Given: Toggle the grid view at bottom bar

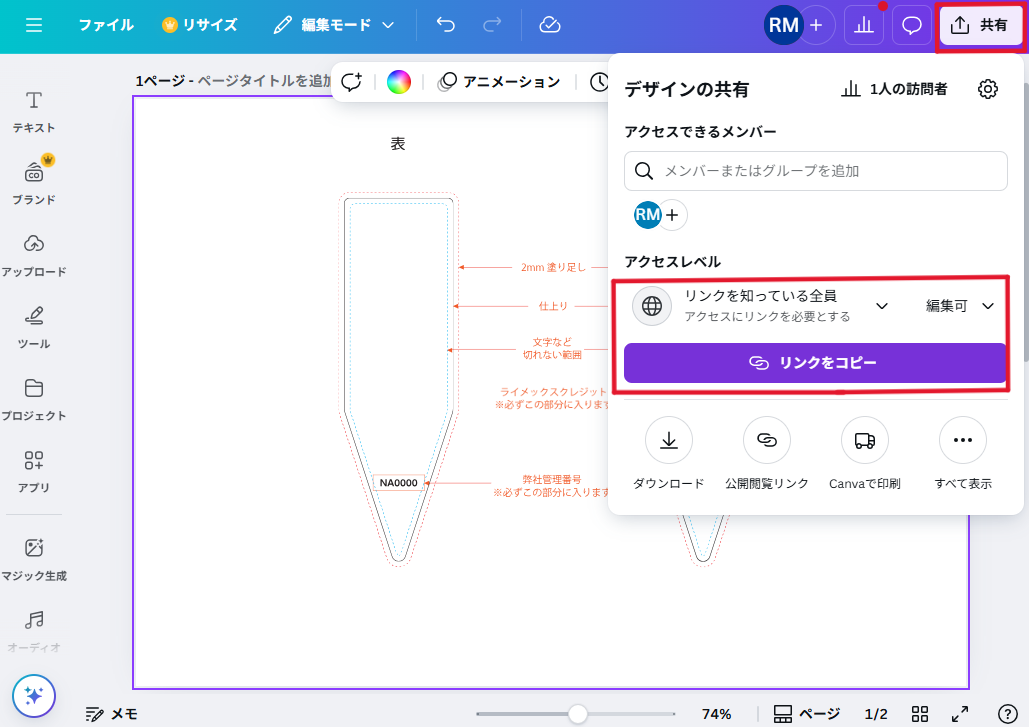Looking at the screenshot, I should 920,714.
